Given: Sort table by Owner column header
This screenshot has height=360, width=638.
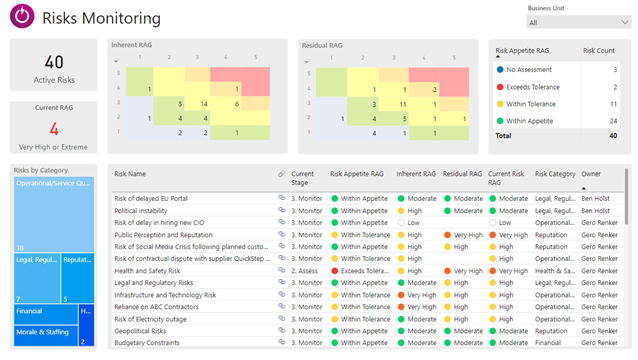Looking at the screenshot, I should (x=591, y=174).
